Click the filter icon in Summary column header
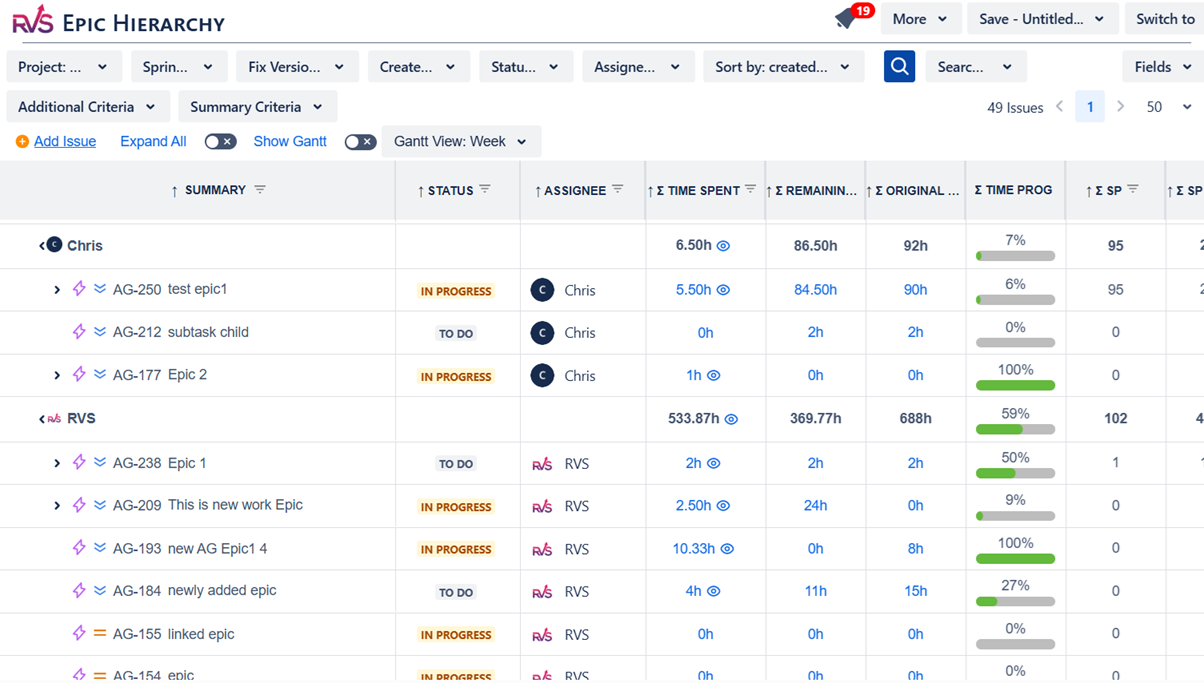The image size is (1204, 684). [x=260, y=190]
